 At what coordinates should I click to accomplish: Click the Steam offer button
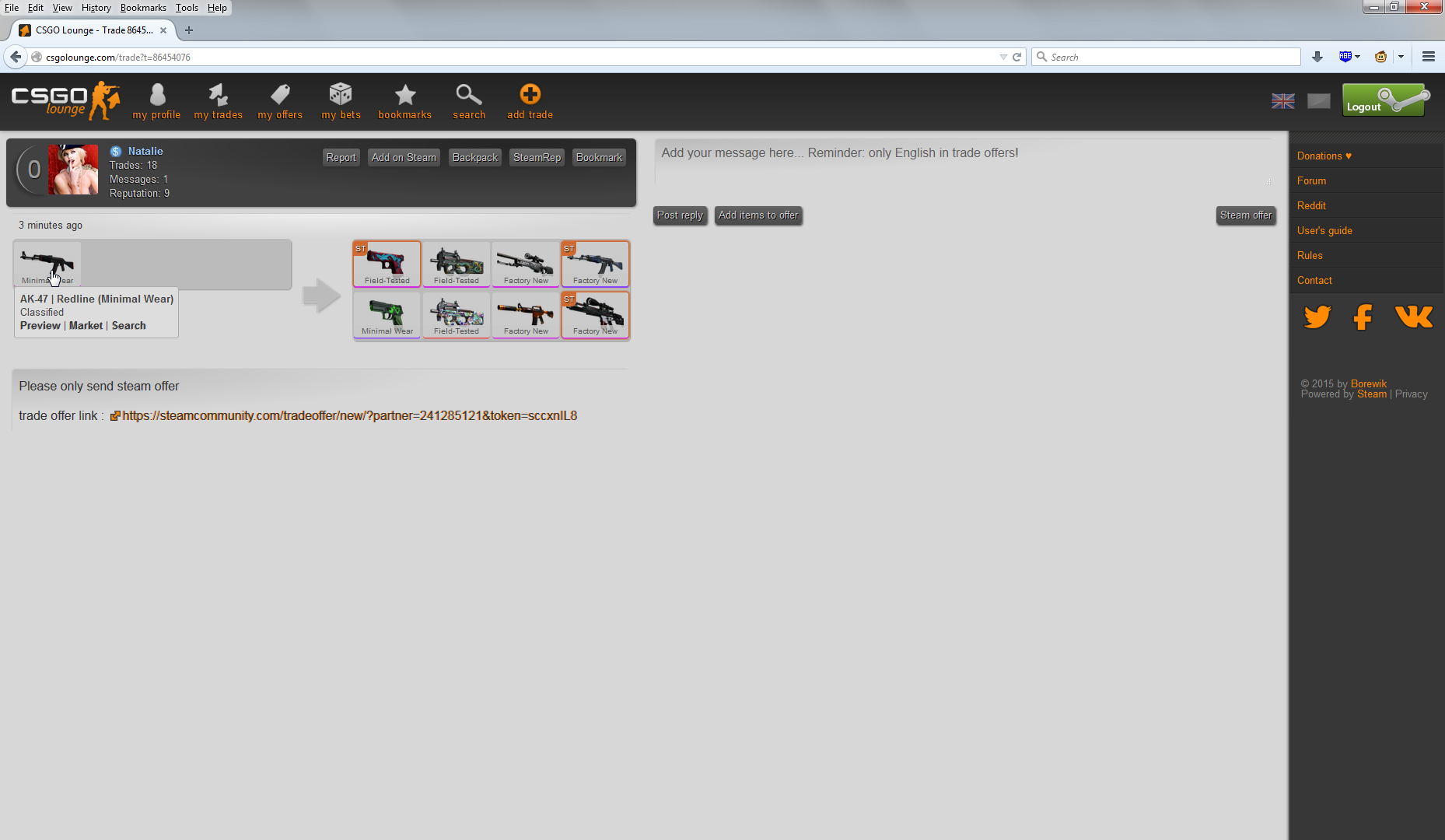(x=1245, y=215)
